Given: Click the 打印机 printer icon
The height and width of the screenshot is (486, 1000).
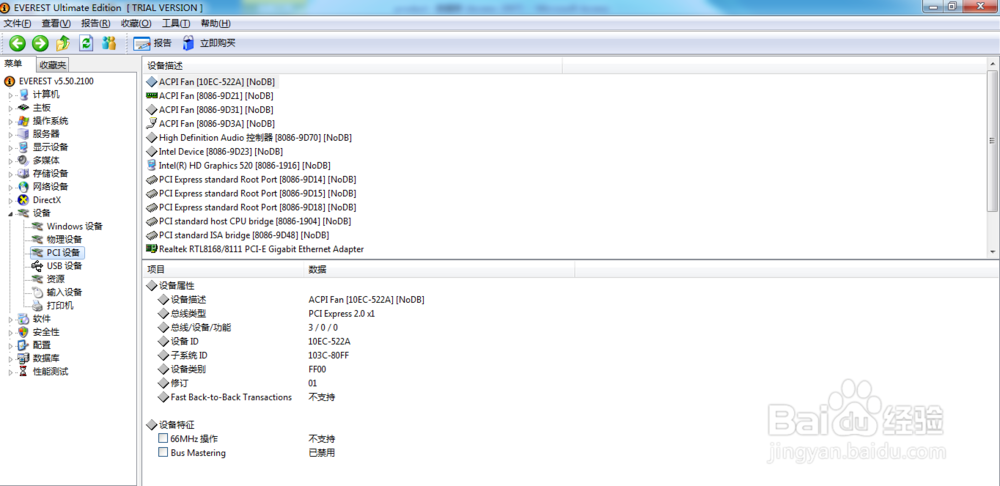Looking at the screenshot, I should tap(37, 306).
